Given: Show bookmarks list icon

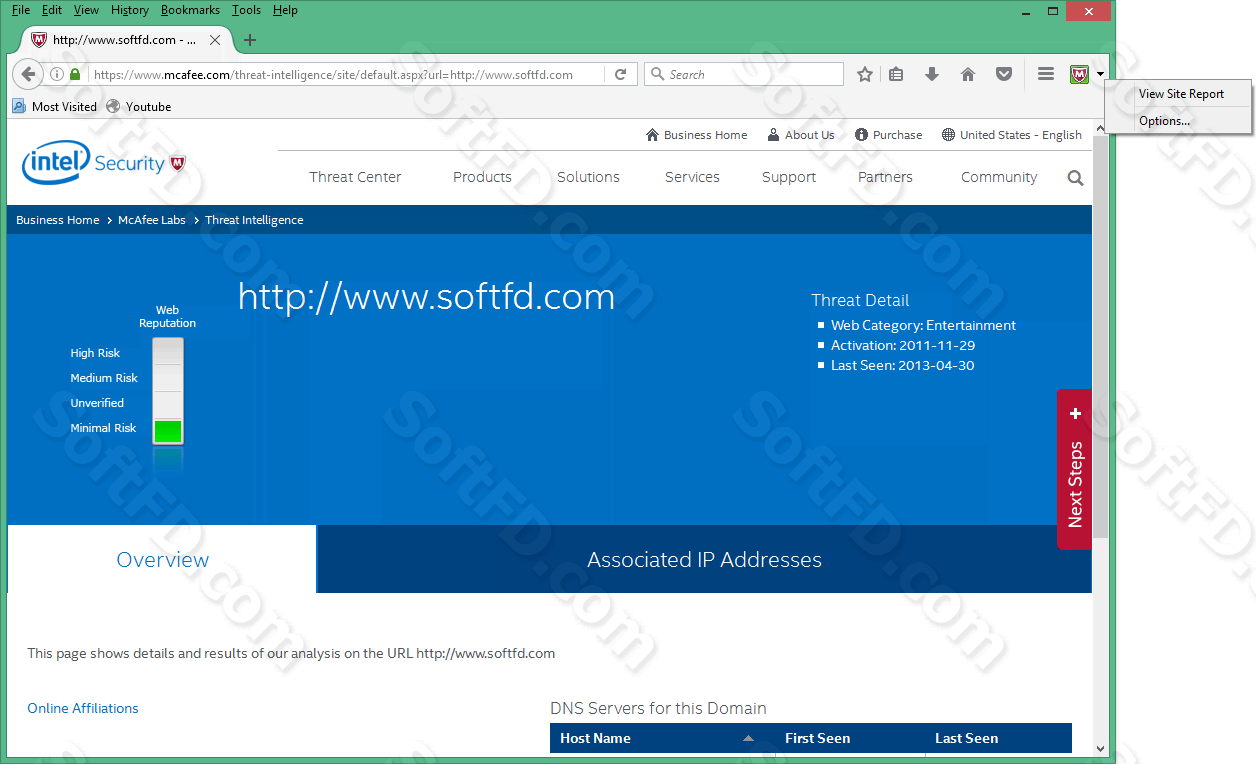Looking at the screenshot, I should pos(896,74).
